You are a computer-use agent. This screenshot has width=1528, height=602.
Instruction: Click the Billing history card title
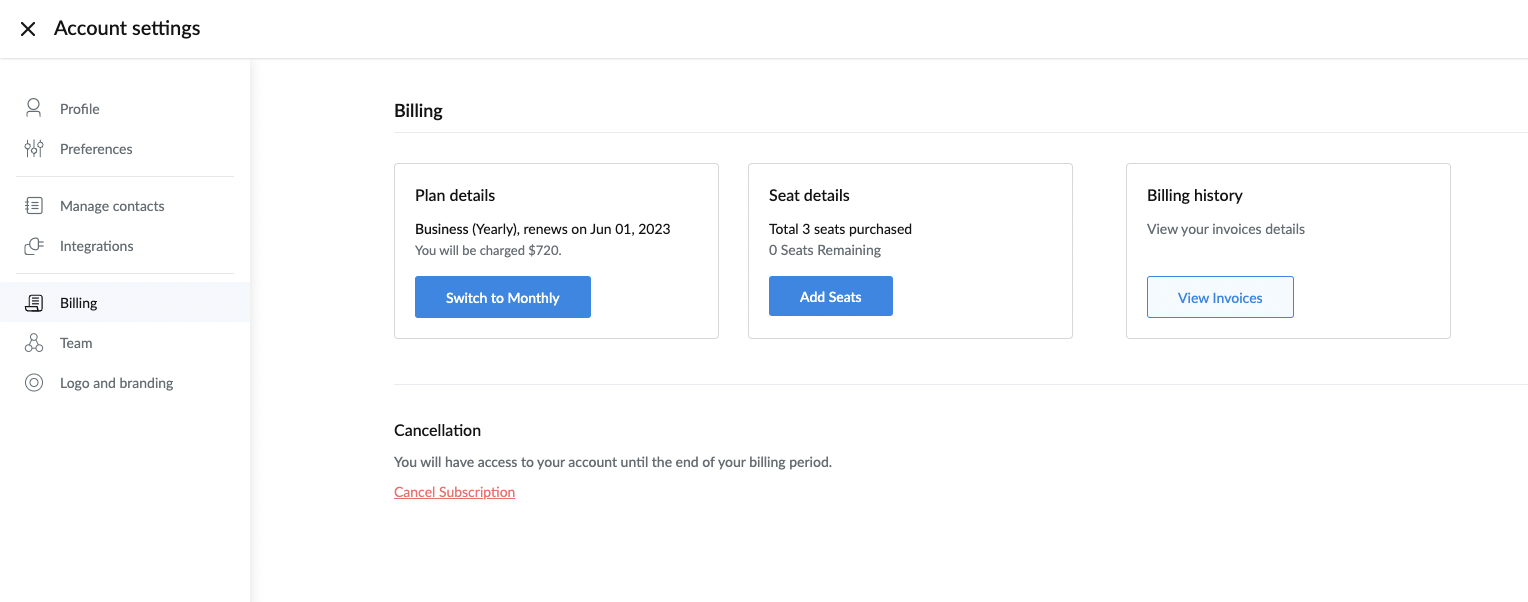[1195, 196]
